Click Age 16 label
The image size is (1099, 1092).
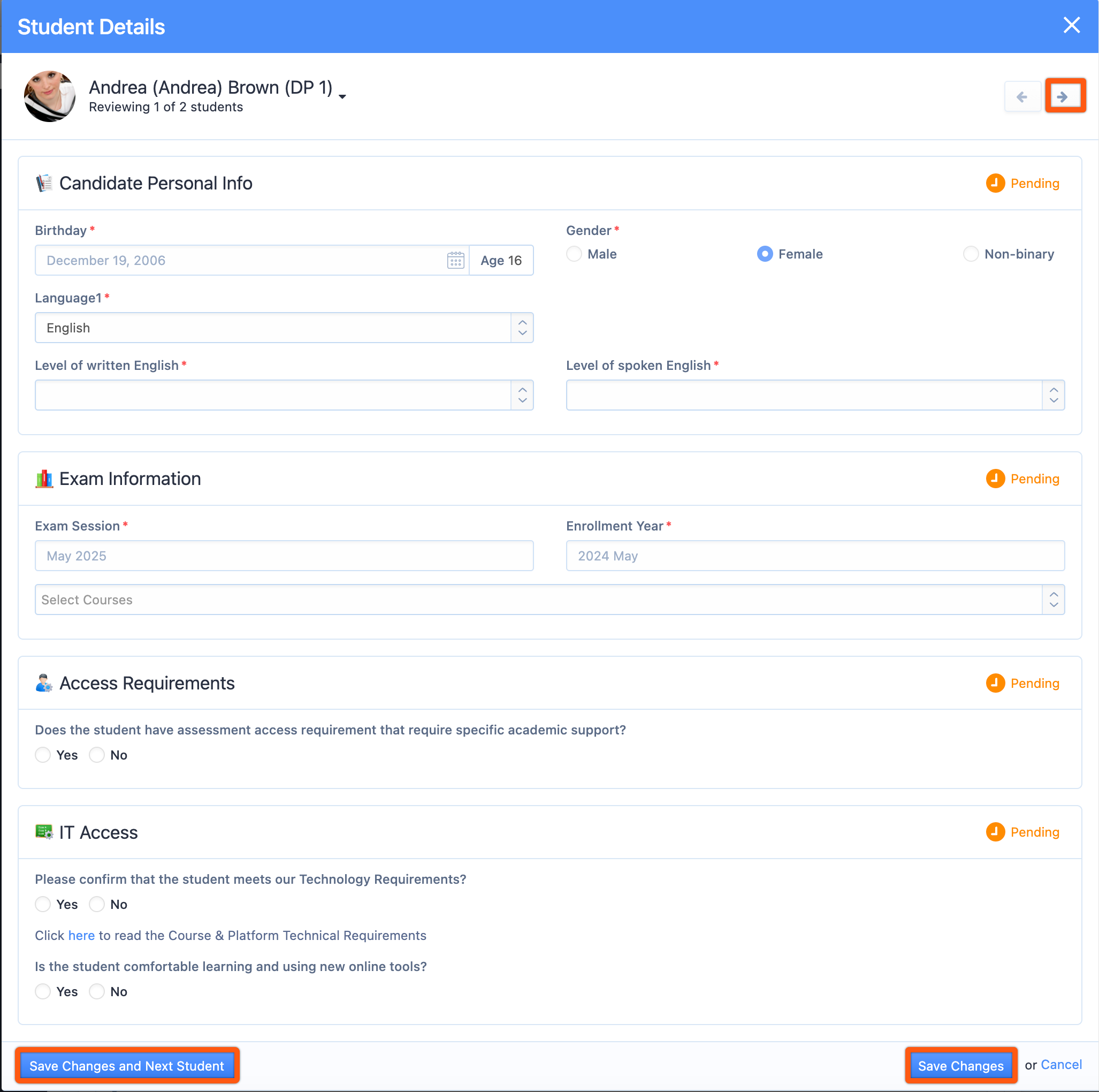tap(501, 261)
